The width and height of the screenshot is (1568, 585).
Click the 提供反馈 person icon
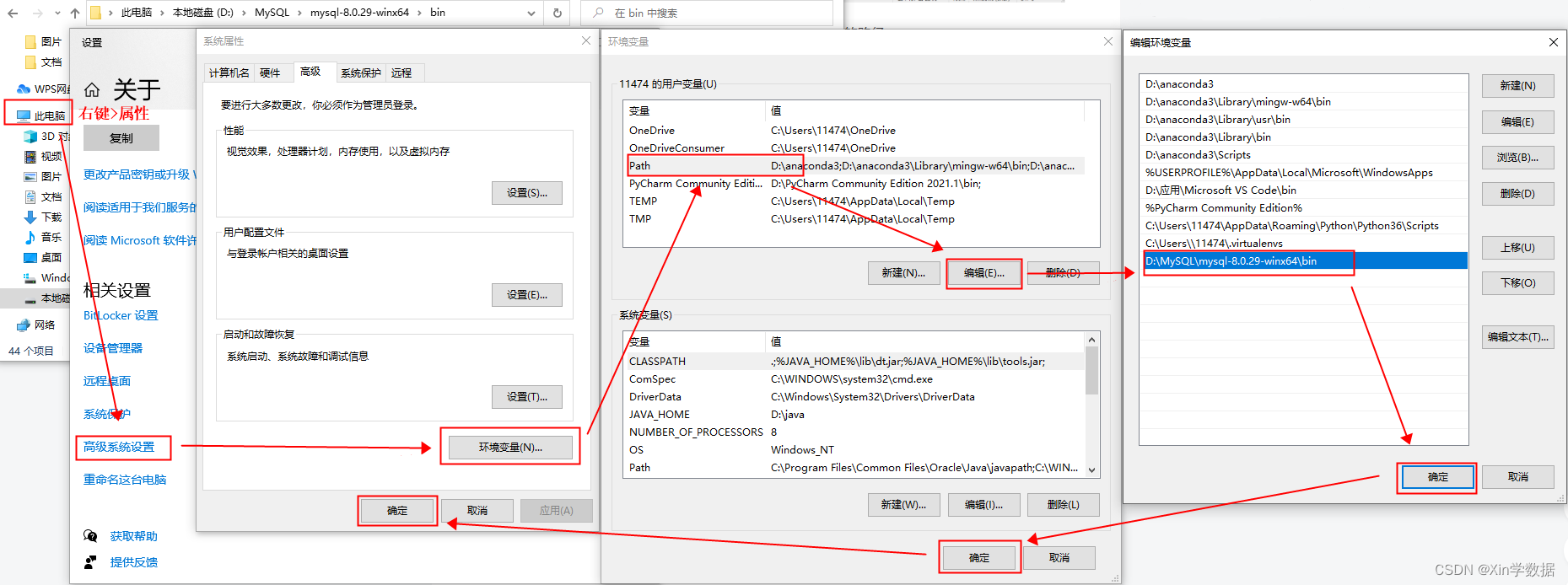91,562
